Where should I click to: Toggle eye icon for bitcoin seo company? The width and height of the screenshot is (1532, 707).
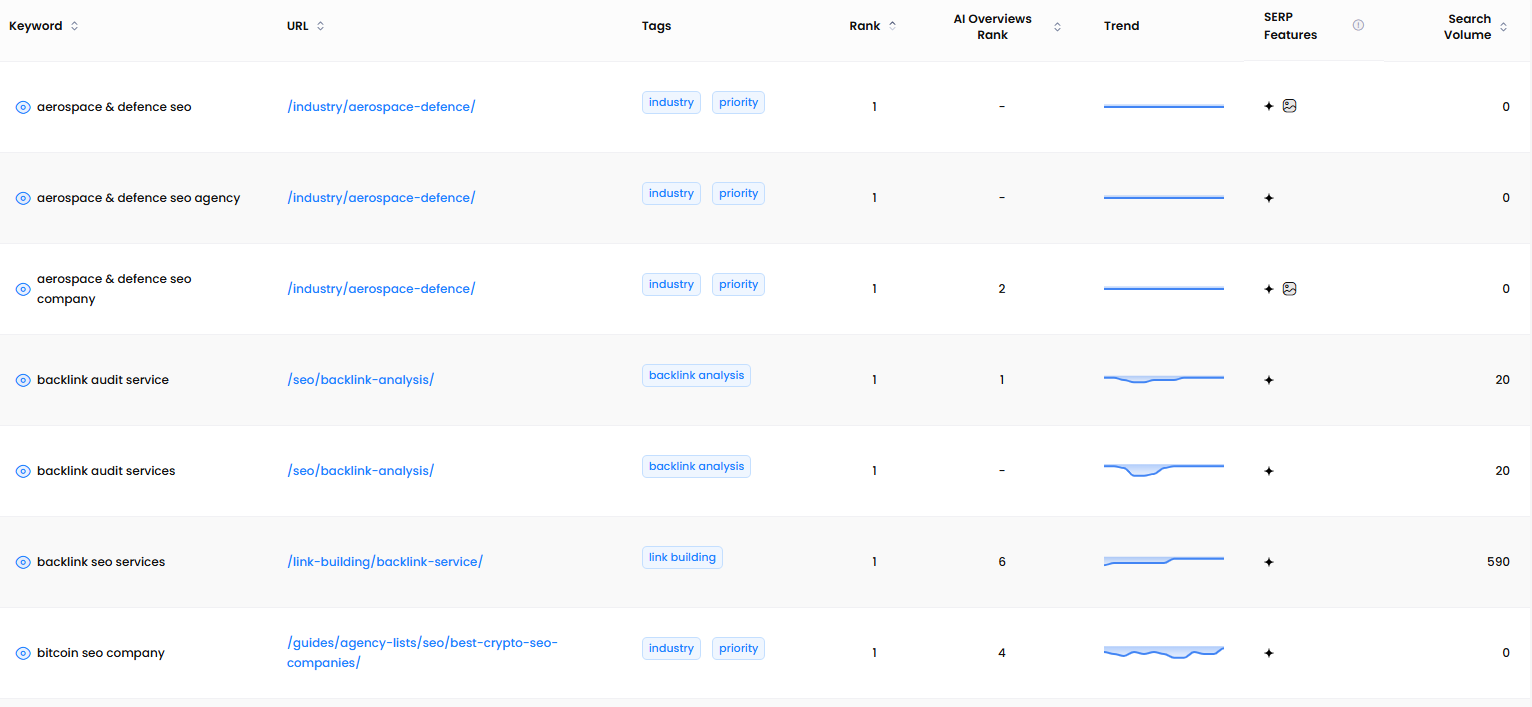pos(23,653)
